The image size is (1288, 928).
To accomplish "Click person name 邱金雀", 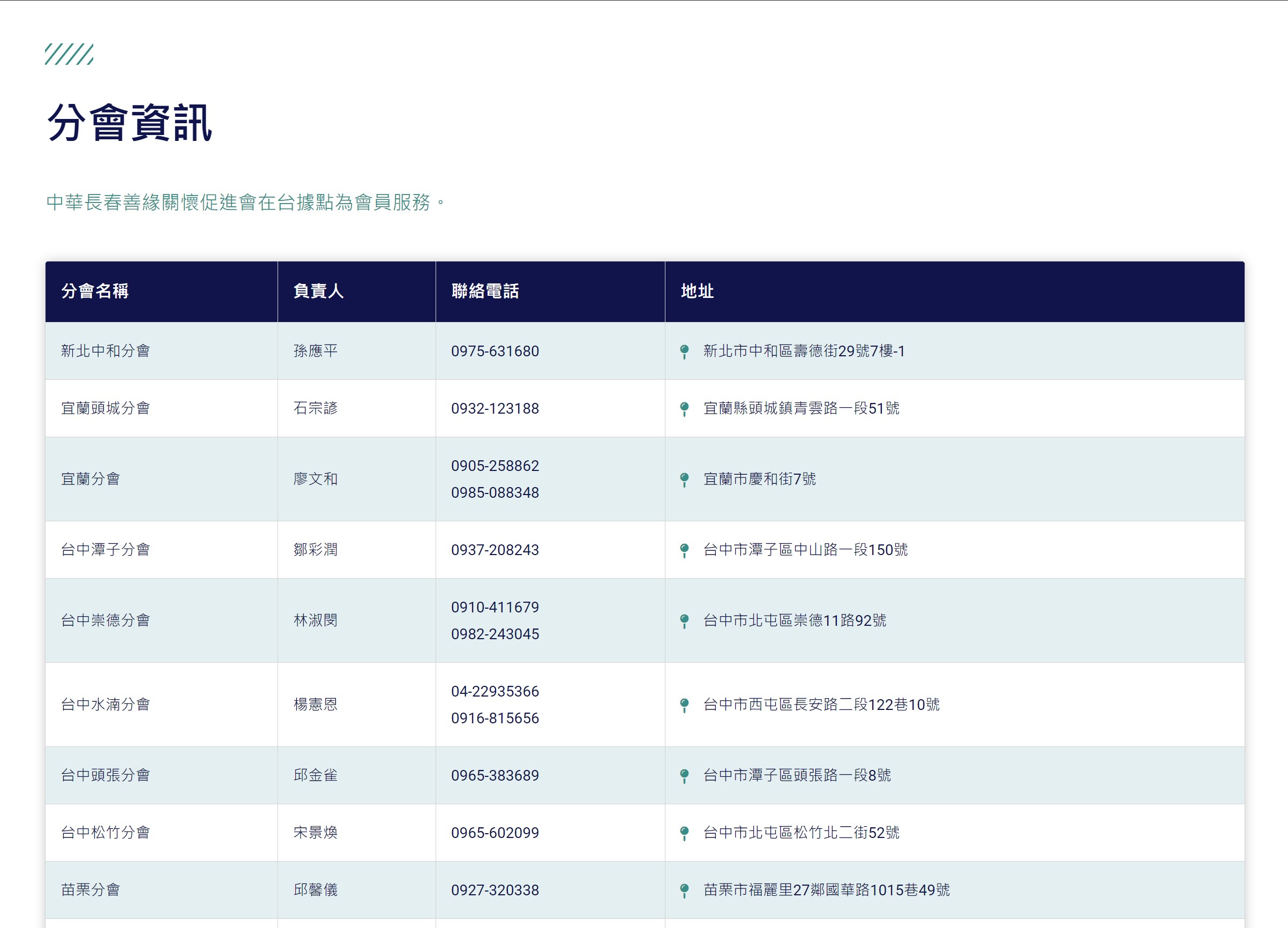I will pyautogui.click(x=316, y=775).
